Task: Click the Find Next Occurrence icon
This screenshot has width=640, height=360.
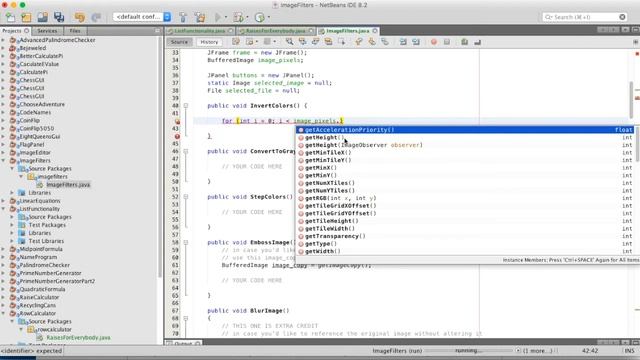Action: 315,42
